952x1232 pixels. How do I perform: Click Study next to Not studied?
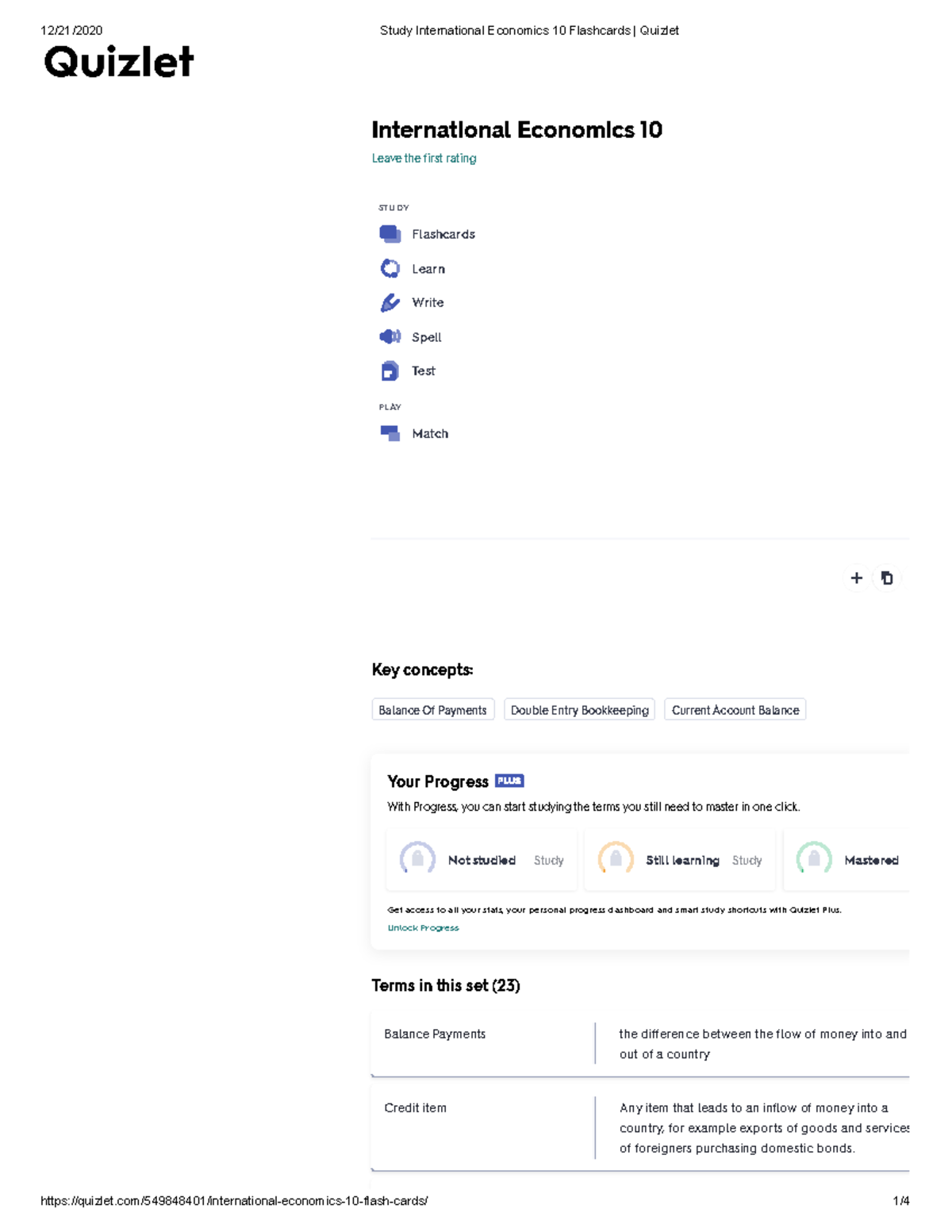coord(549,860)
